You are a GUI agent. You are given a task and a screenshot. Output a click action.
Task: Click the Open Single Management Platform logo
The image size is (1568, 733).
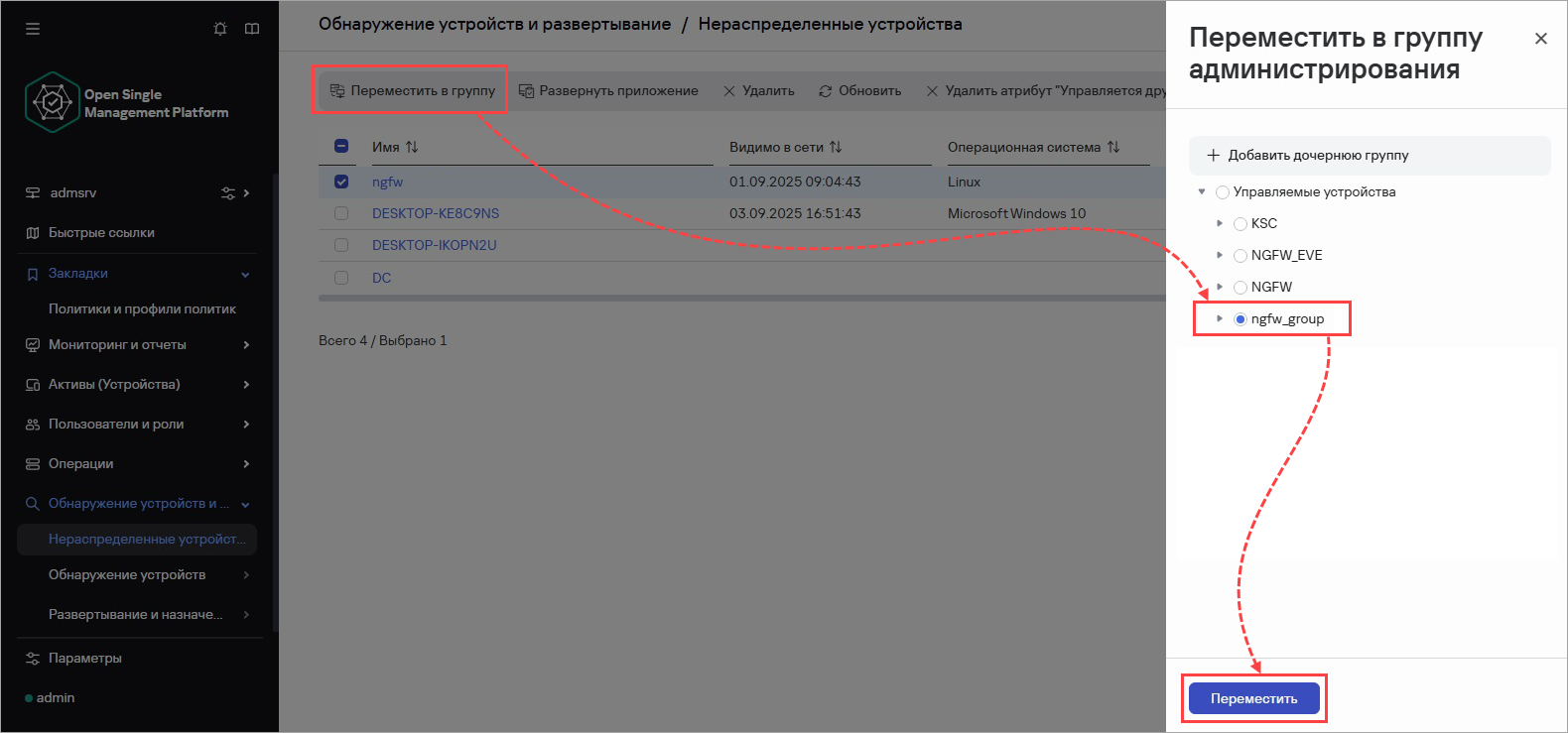pos(52,102)
